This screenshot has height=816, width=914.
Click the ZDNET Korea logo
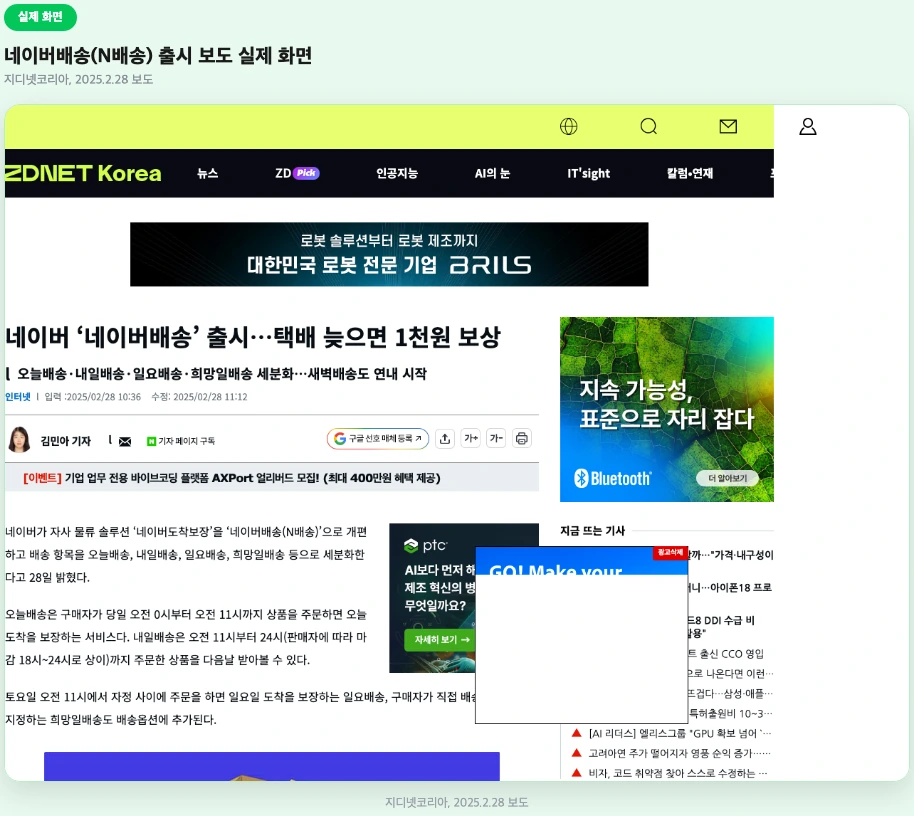(83, 173)
